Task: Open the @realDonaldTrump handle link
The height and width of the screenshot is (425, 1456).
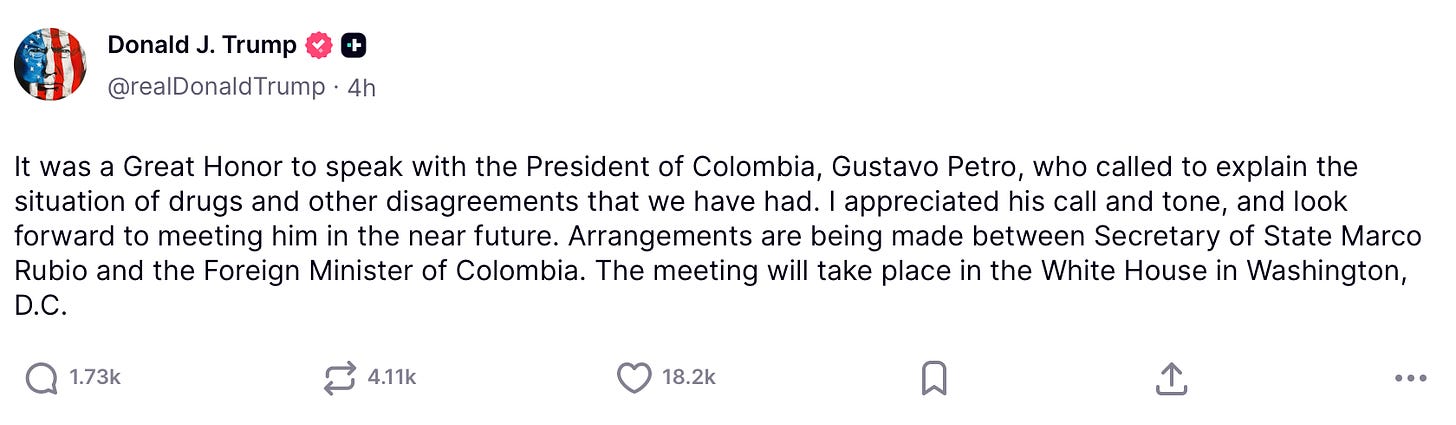Action: point(216,87)
